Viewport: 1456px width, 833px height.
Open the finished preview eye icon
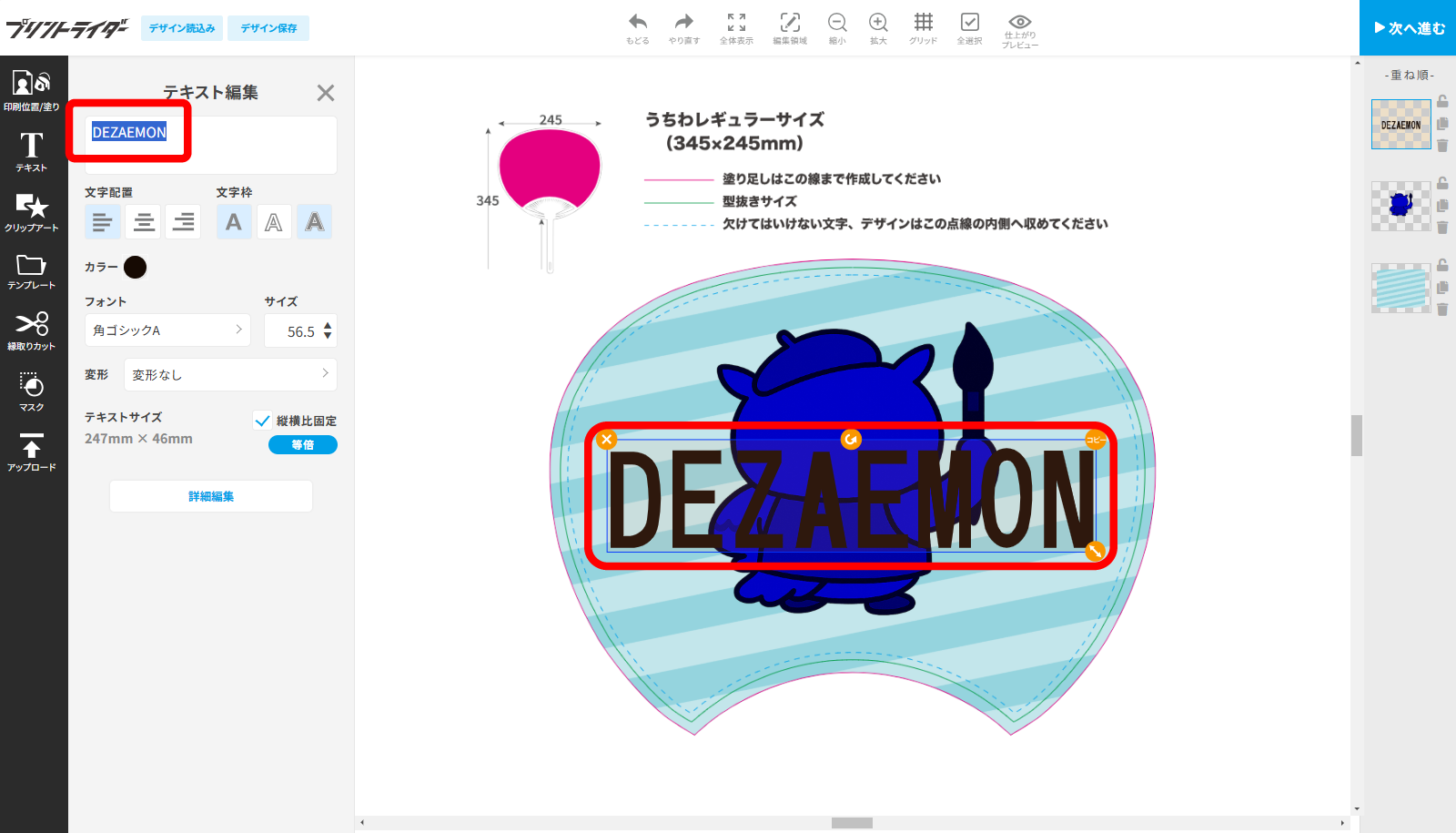1020,30
